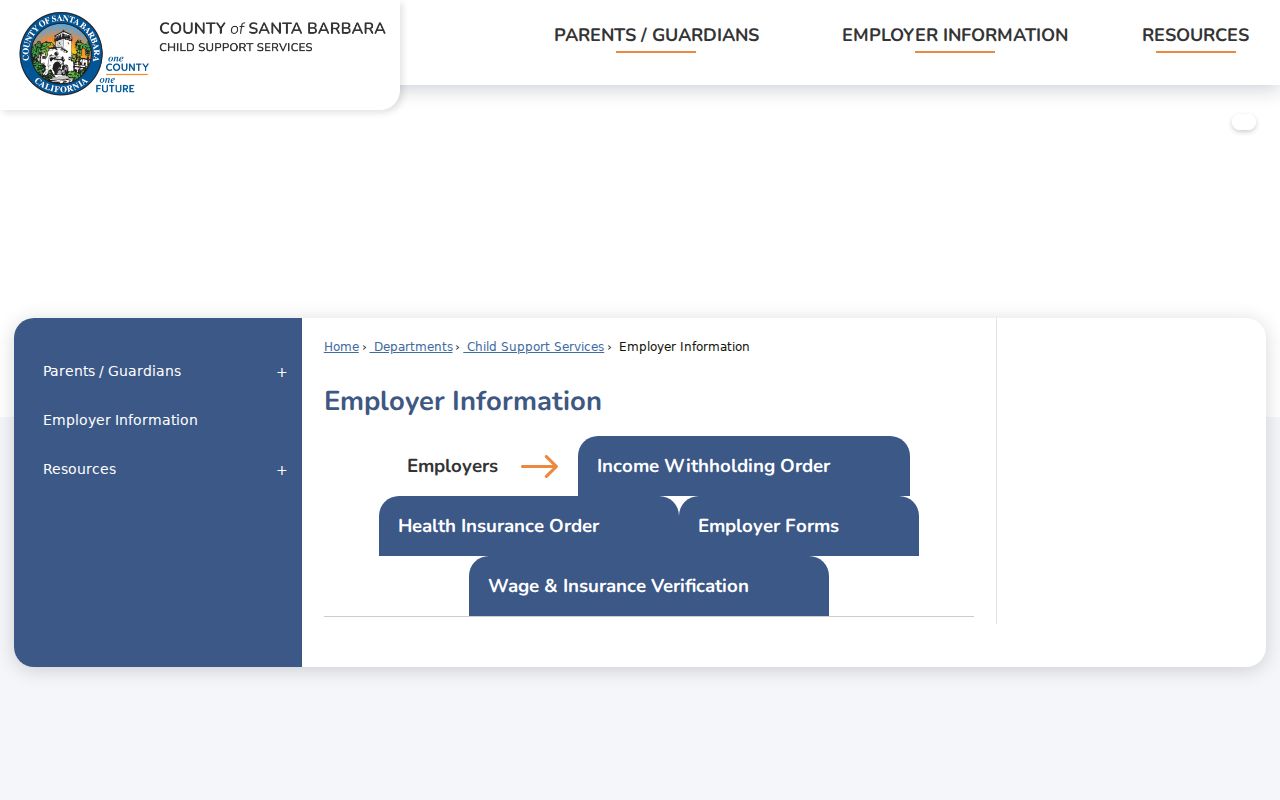Expand the Parents / Guardians sidebar submenu
This screenshot has width=1280, height=800.
[x=282, y=372]
